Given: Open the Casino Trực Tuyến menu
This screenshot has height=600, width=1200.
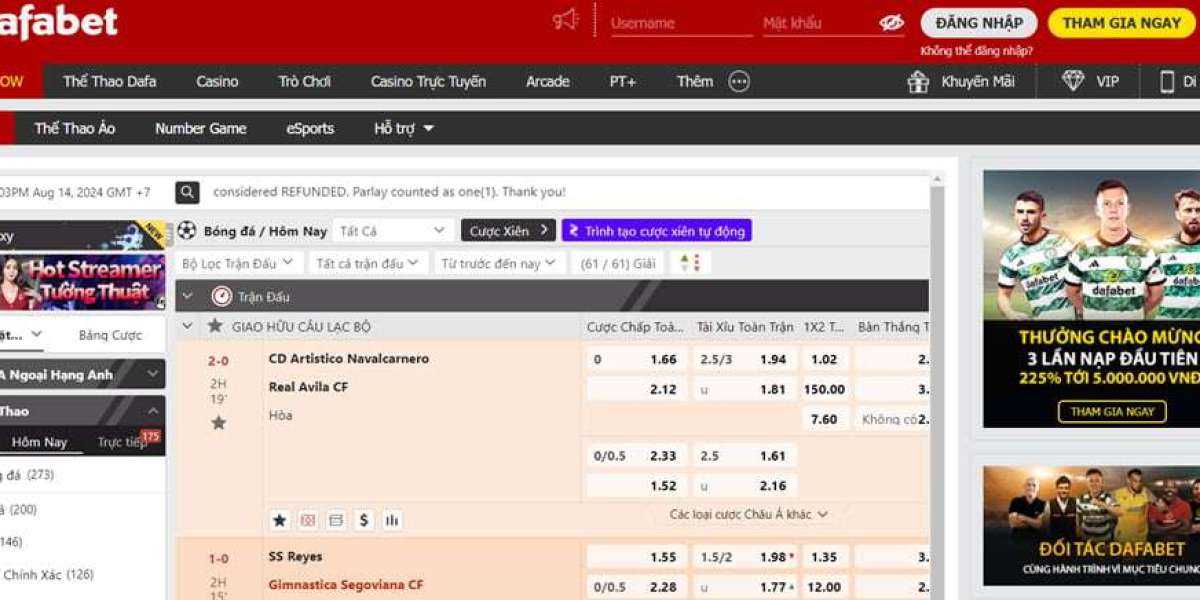Looking at the screenshot, I should click(428, 81).
